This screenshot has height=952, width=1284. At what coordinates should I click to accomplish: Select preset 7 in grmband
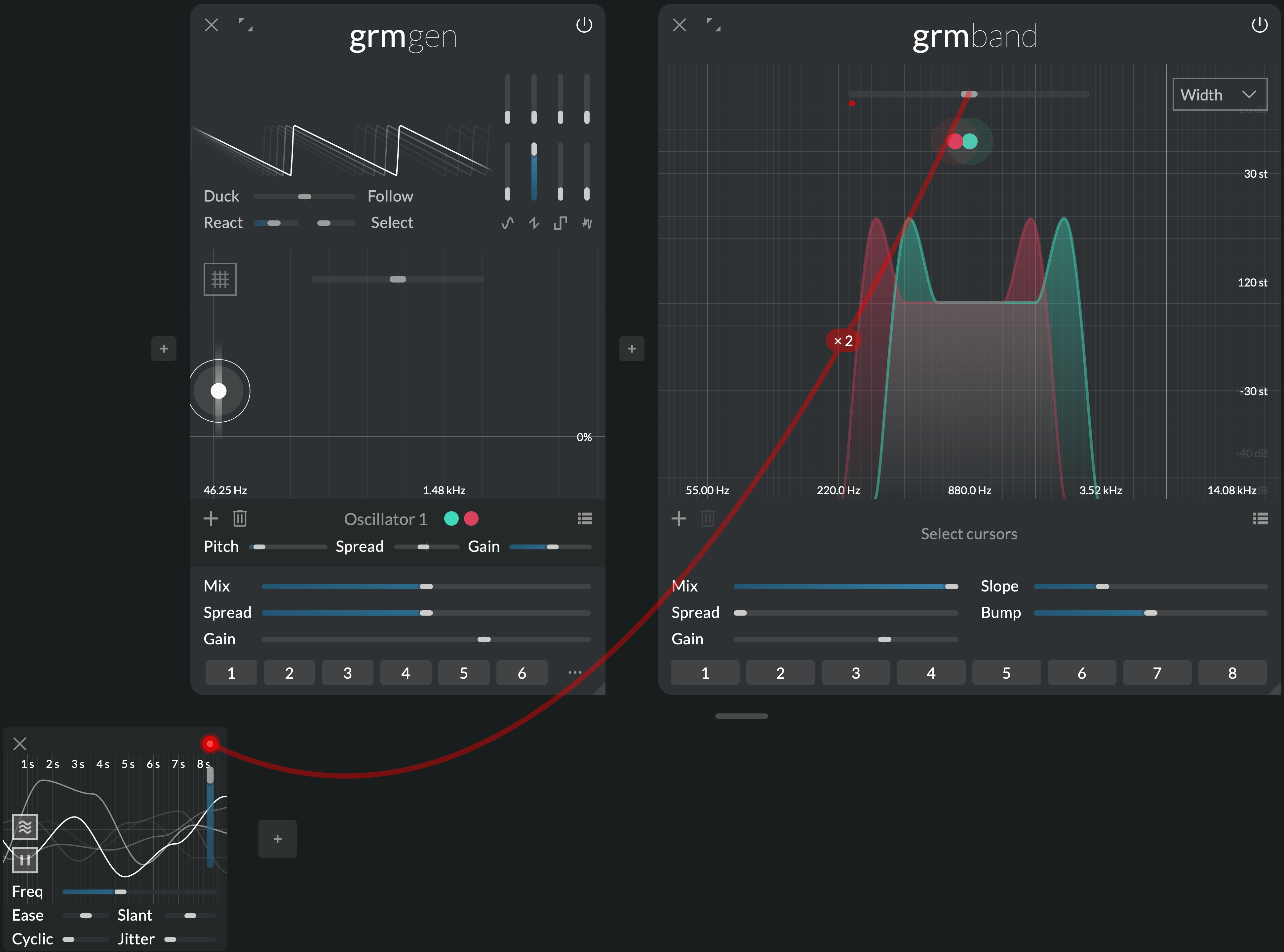1157,673
